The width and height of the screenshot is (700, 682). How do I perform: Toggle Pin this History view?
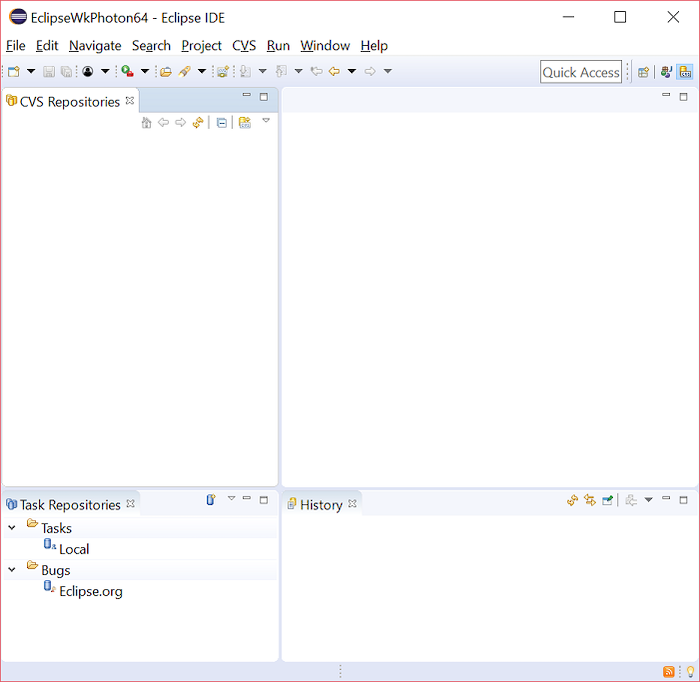(x=607, y=500)
